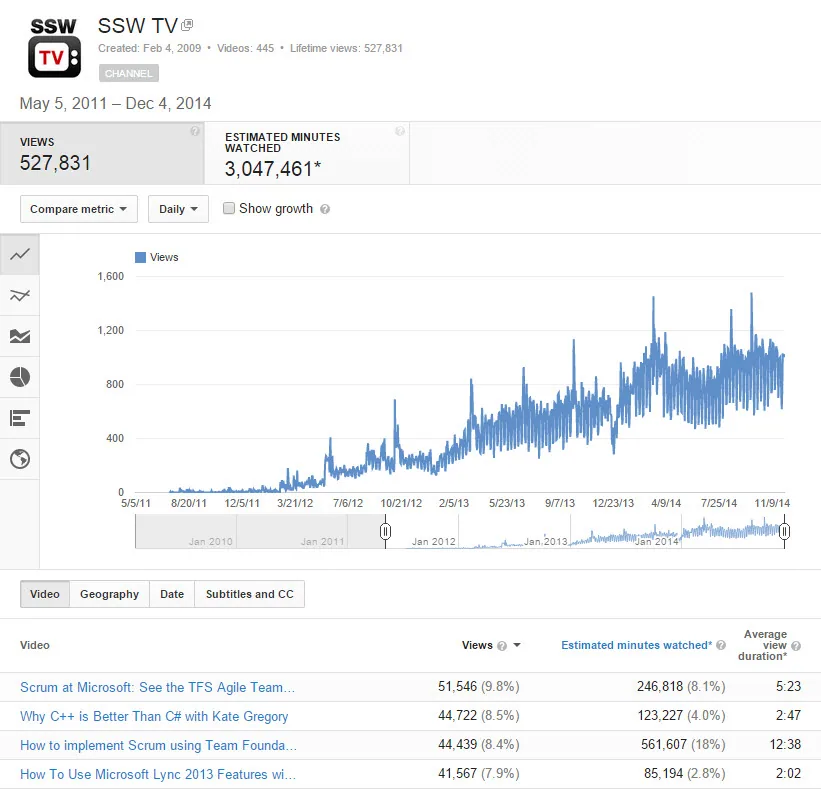This screenshot has height=789, width=821.
Task: Open How To Use Microsoft Lync 2013 video
Action: 158,774
